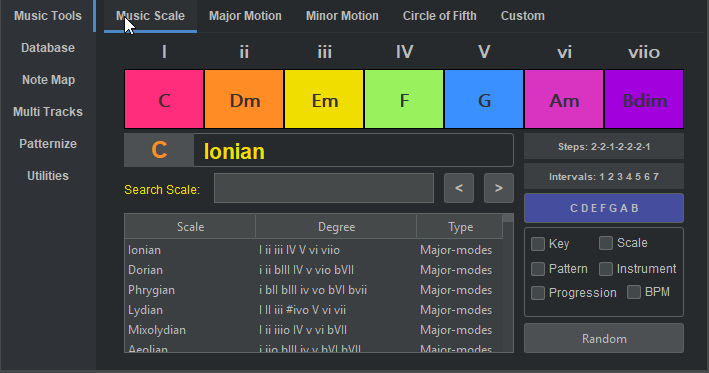Image resolution: width=709 pixels, height=373 pixels.
Task: Switch to the Major Motion tab
Action: click(245, 16)
